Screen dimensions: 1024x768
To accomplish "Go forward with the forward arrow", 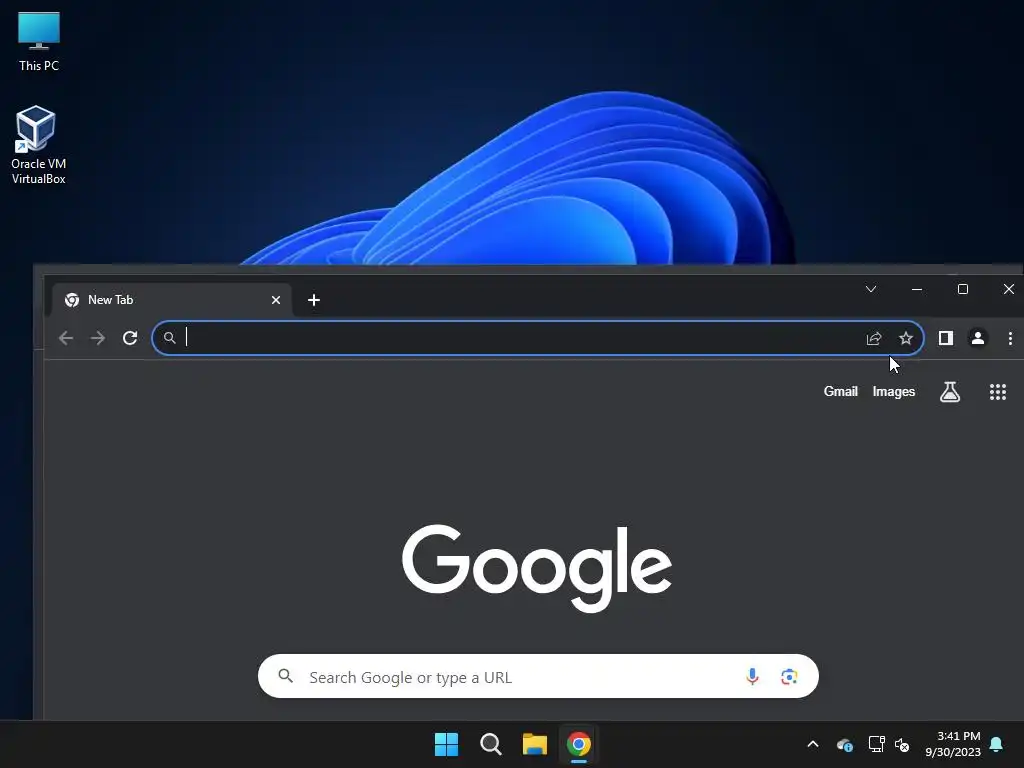I will (x=98, y=338).
